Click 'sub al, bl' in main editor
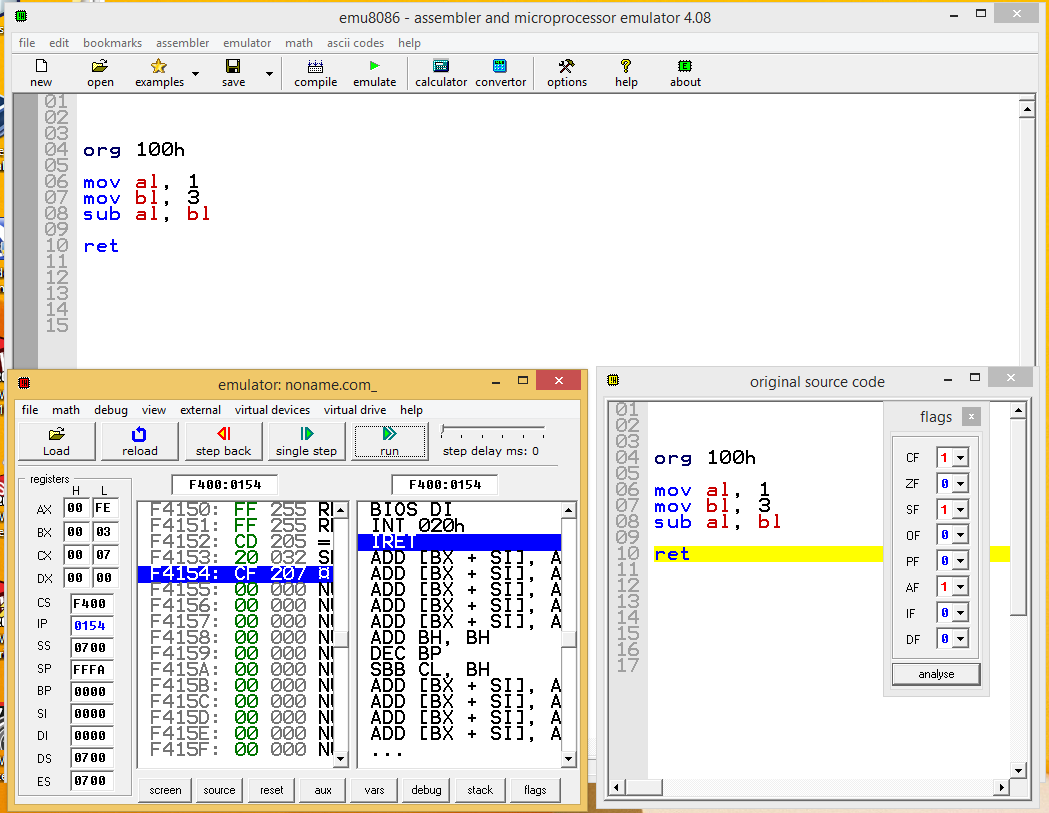 point(147,214)
